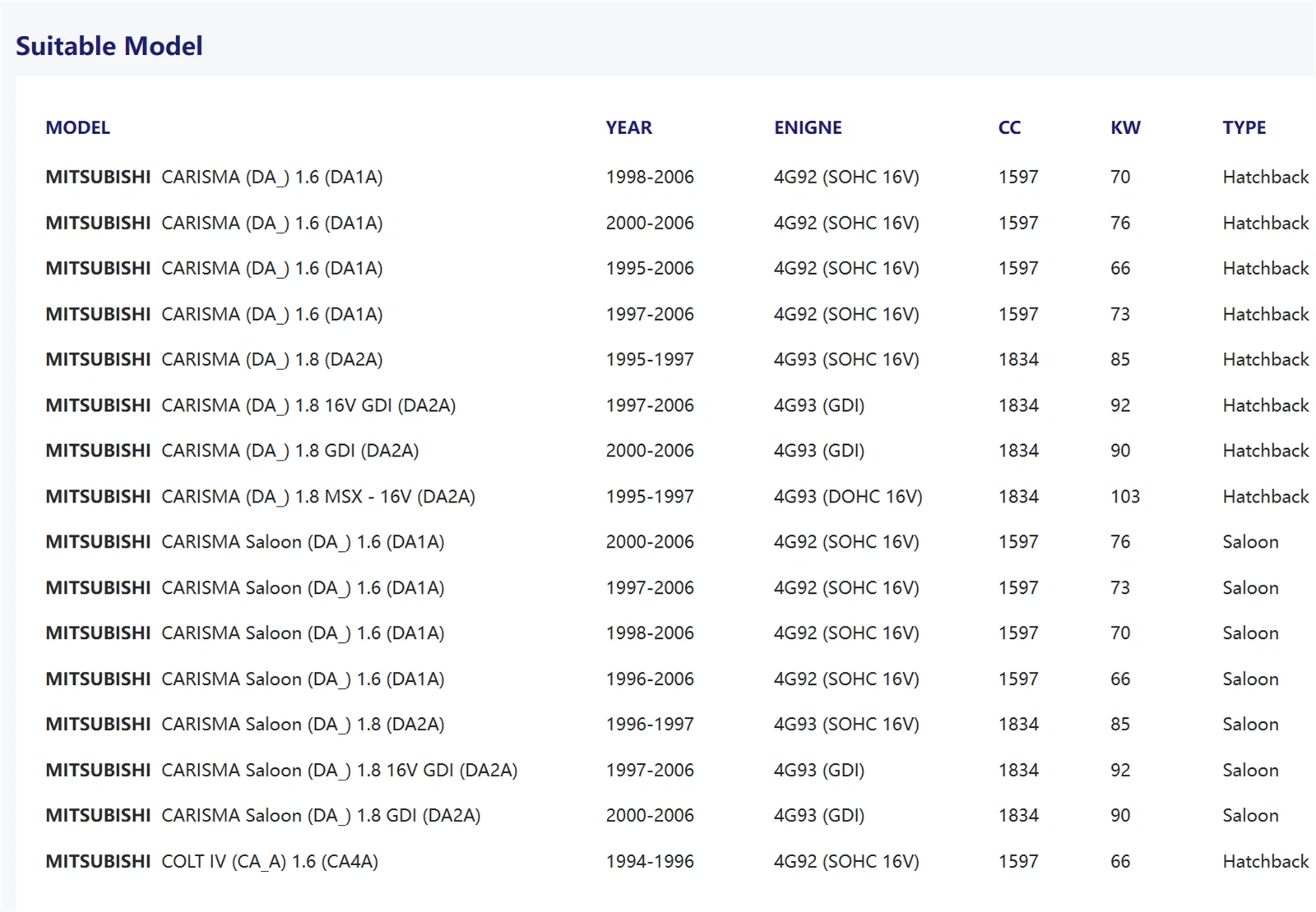Click year 1995-2006 in Hatchback row
Screen dimensions: 1316x912
(650, 268)
